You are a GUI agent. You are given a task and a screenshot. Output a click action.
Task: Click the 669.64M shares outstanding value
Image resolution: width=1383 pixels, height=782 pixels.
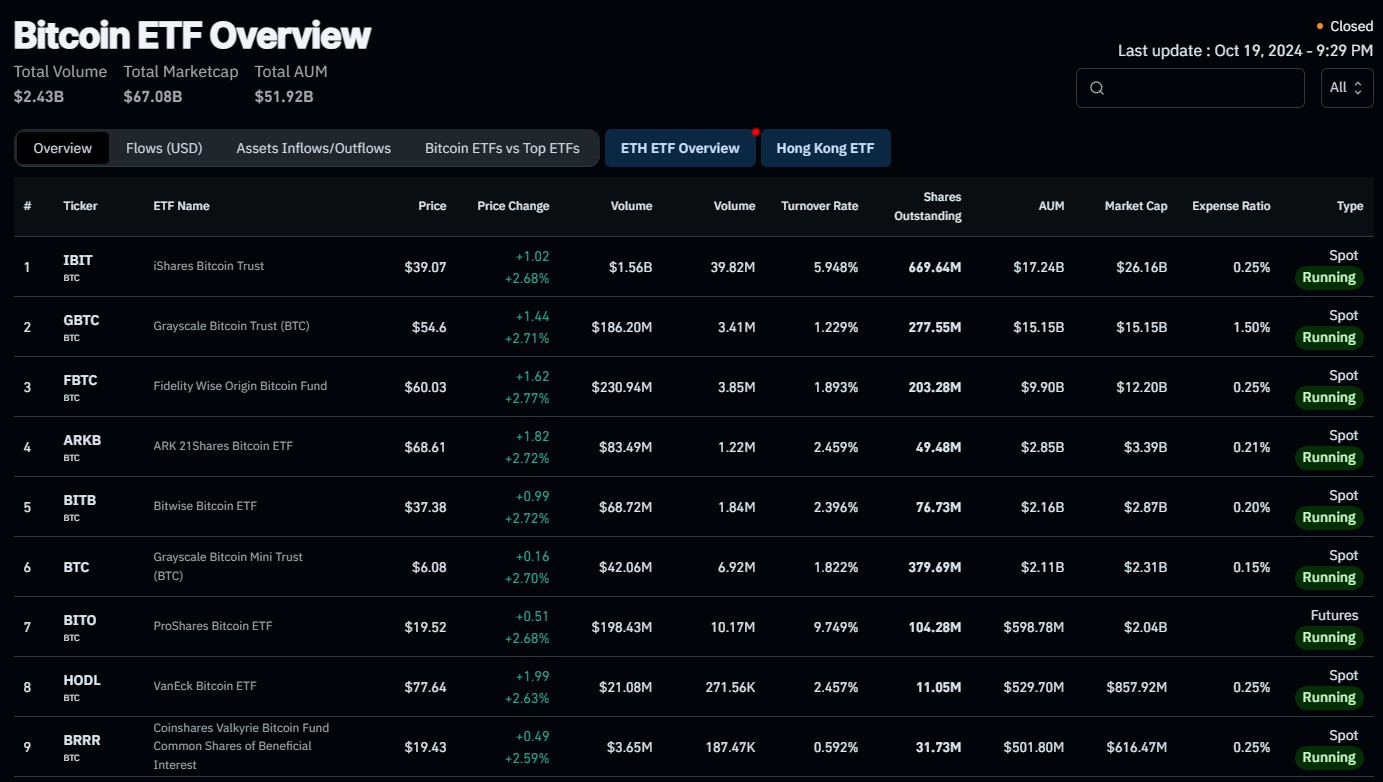coord(934,267)
